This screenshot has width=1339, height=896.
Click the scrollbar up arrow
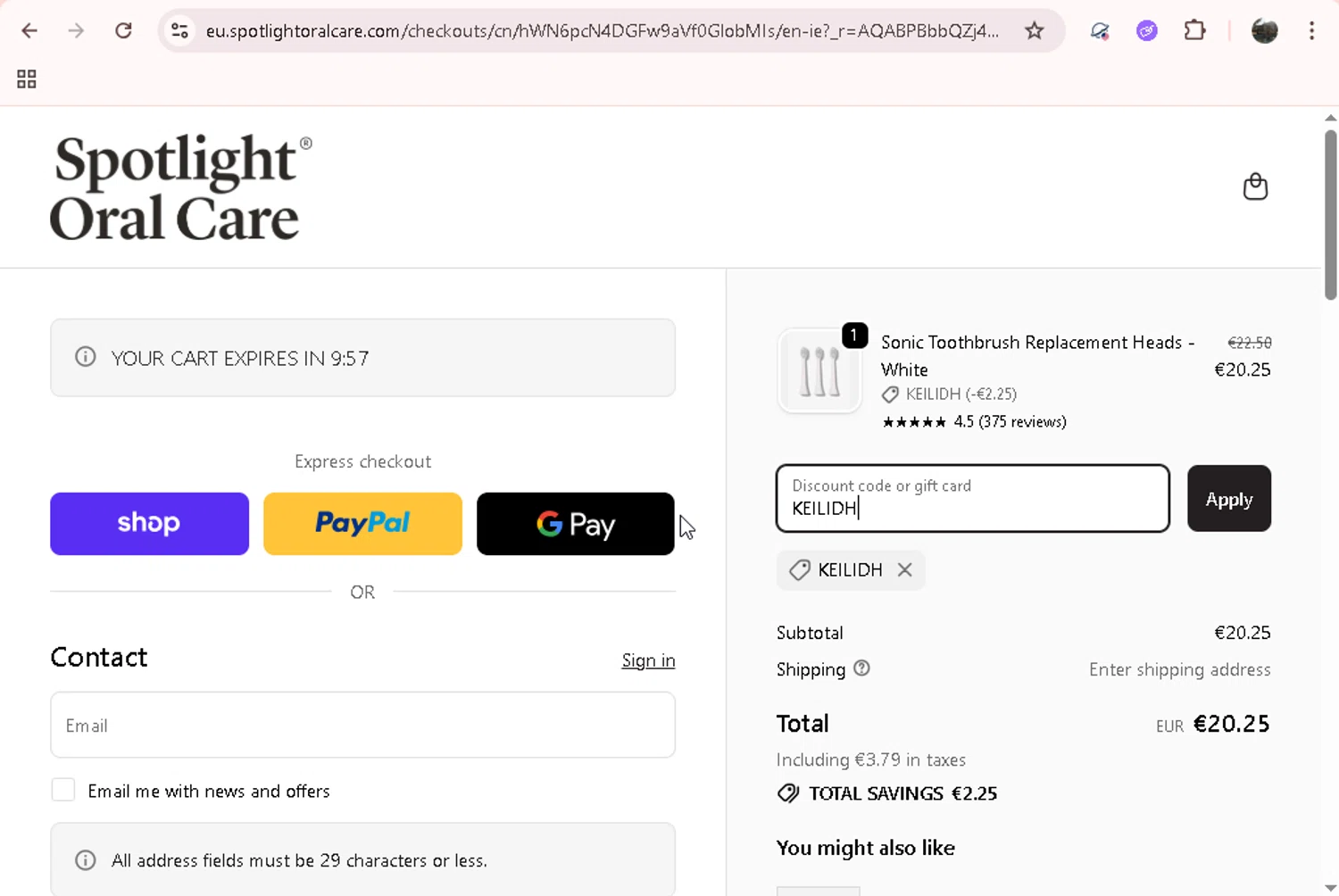[x=1330, y=118]
